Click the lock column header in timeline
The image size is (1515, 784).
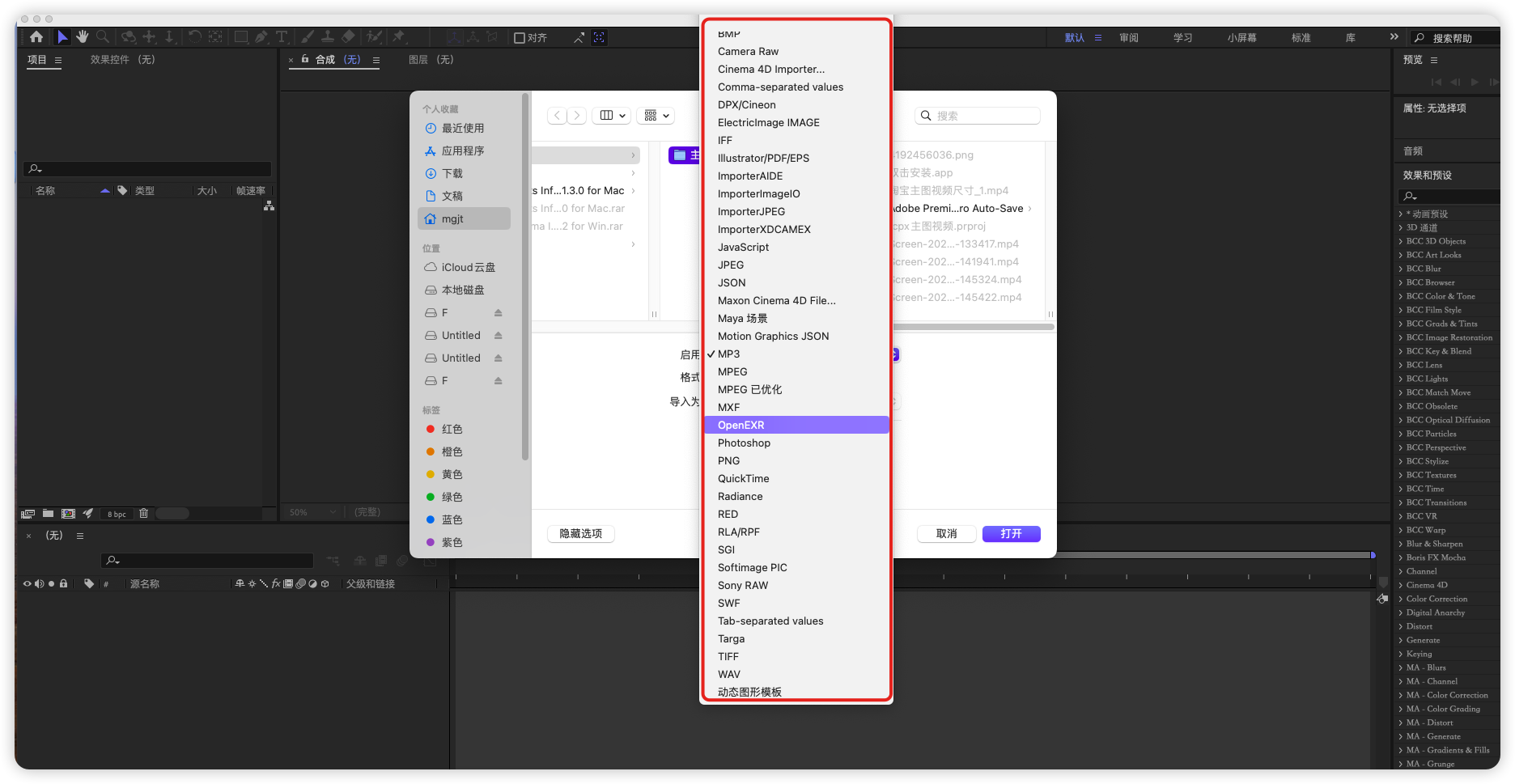(63, 583)
